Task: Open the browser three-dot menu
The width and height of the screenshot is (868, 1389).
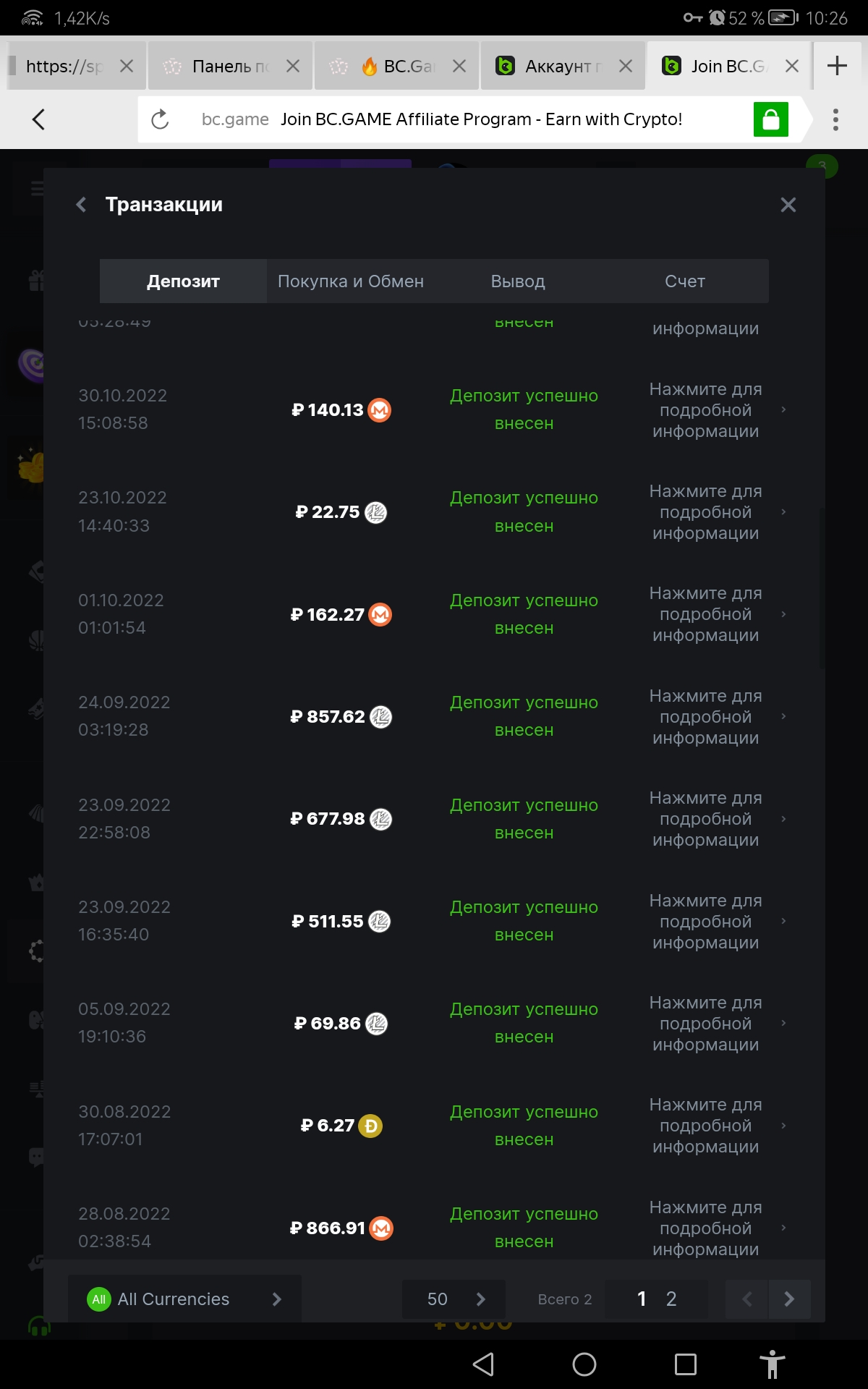Action: [835, 119]
